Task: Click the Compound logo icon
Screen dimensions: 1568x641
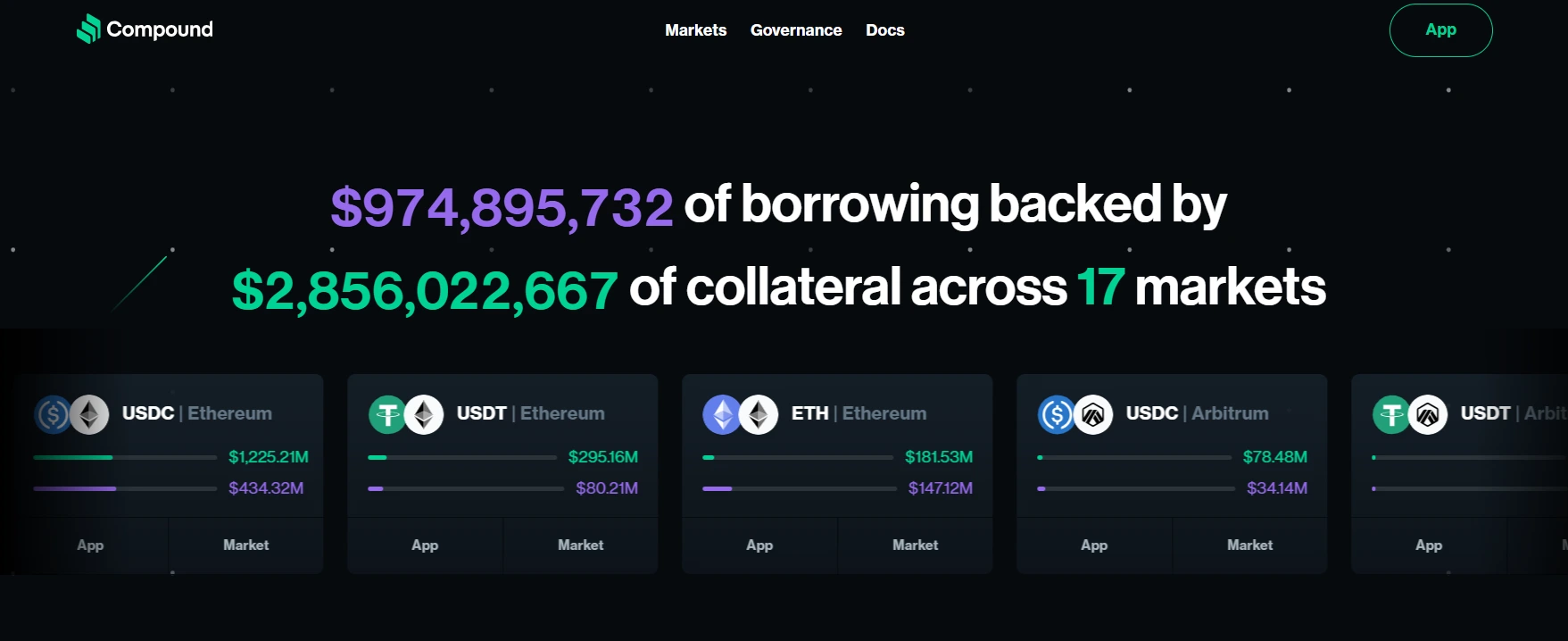Action: [x=88, y=29]
